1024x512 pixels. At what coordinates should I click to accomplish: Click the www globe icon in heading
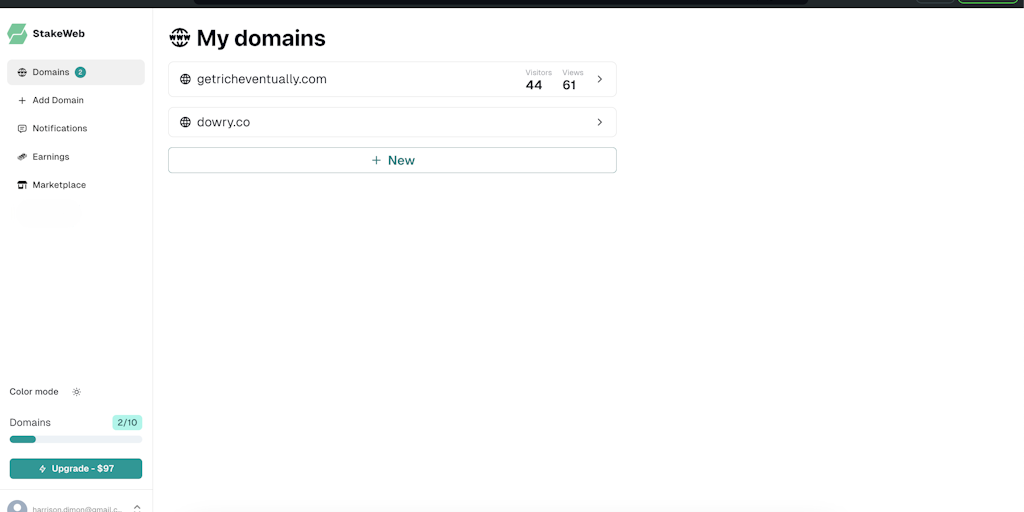[180, 38]
